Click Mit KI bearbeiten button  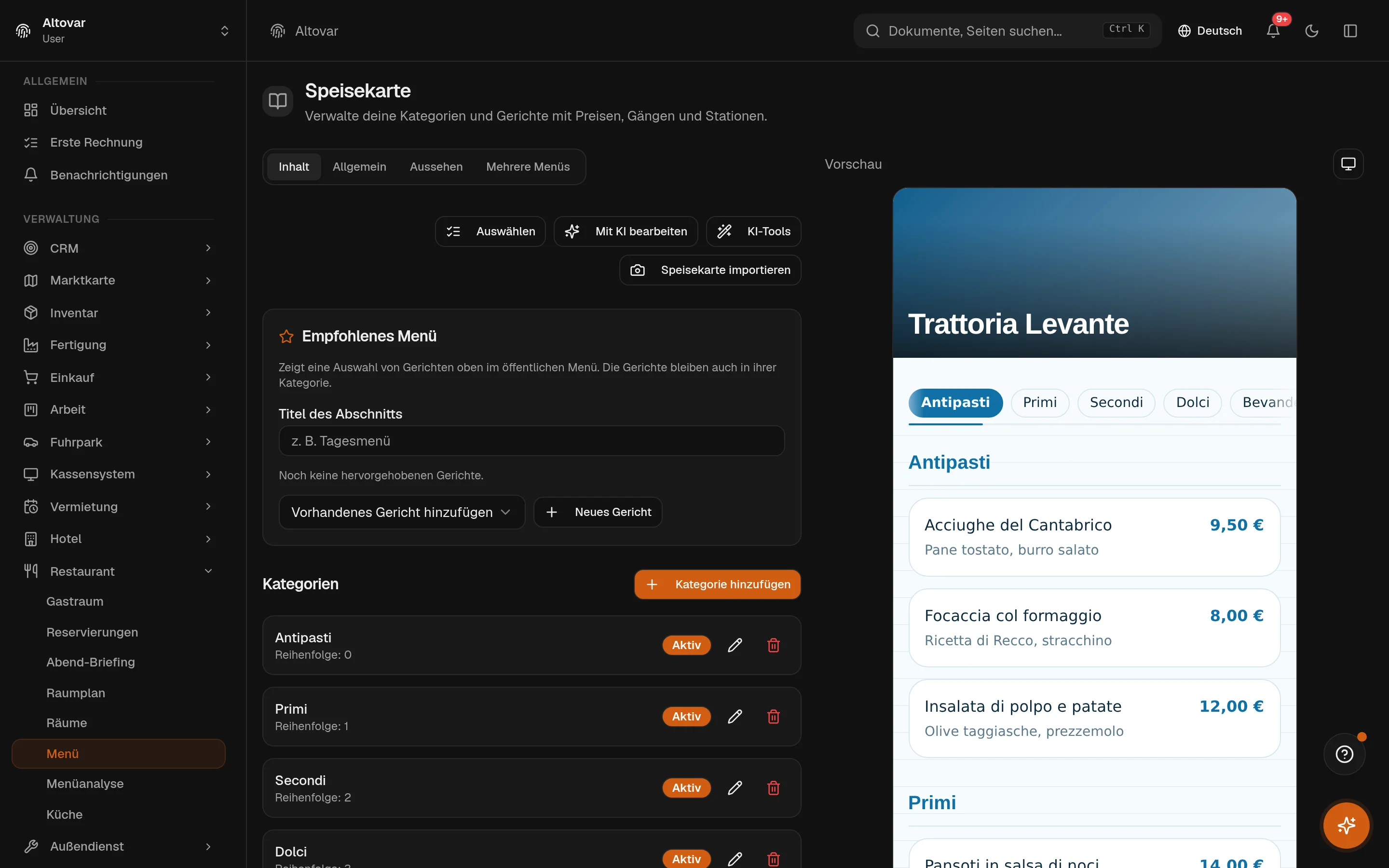click(626, 231)
